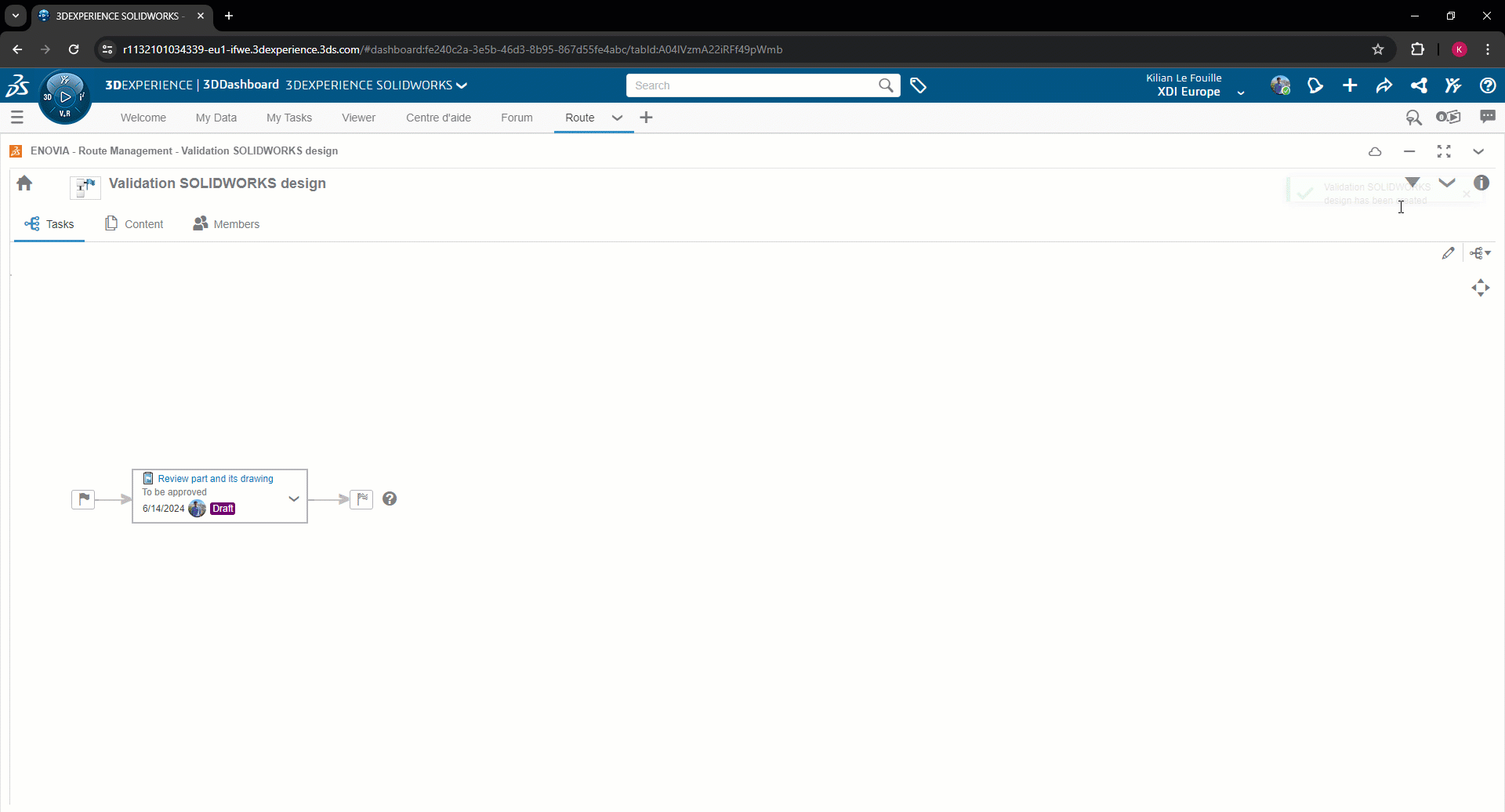
Task: Click the home icon in Route Management
Action: (x=24, y=183)
